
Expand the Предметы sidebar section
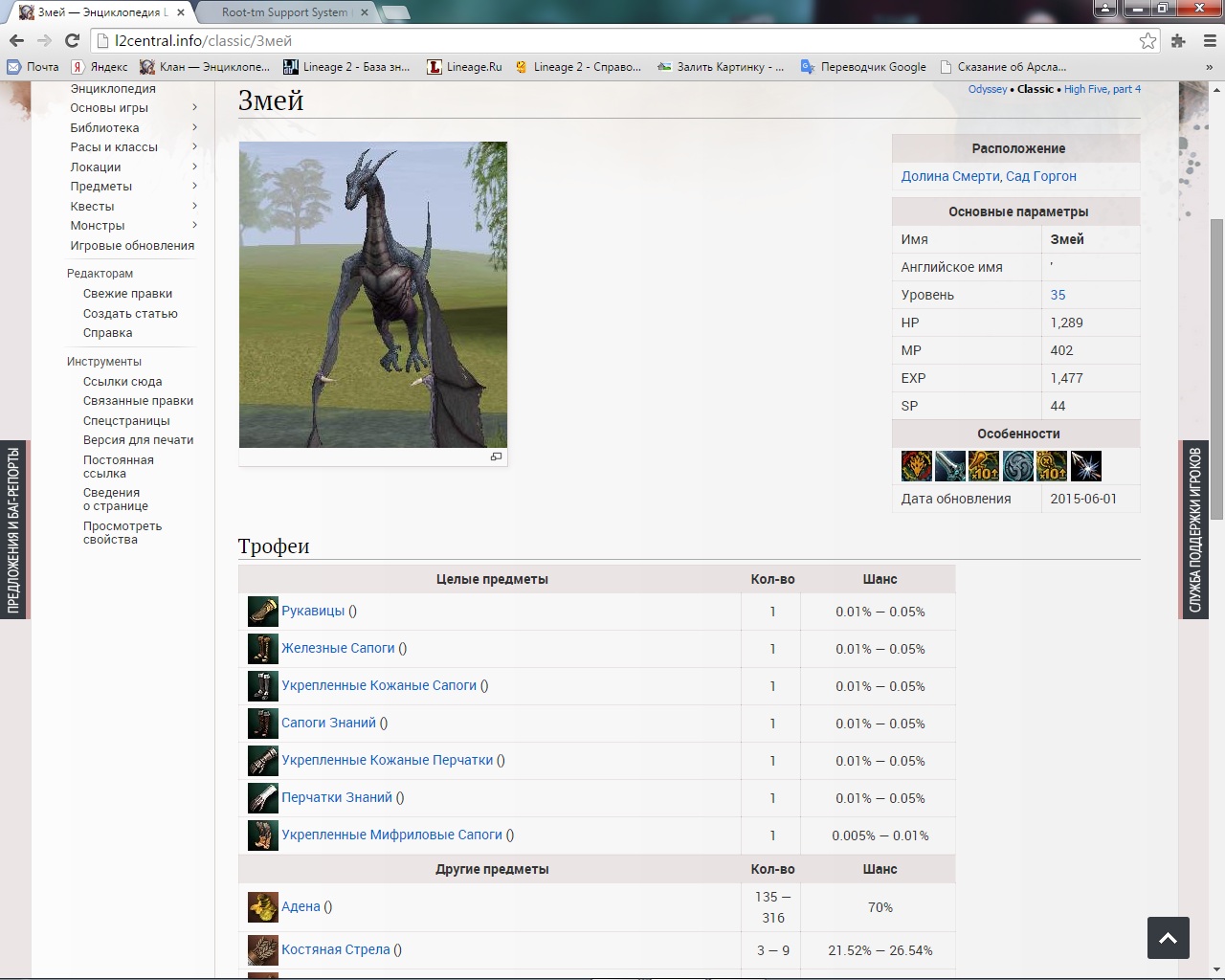tap(194, 187)
